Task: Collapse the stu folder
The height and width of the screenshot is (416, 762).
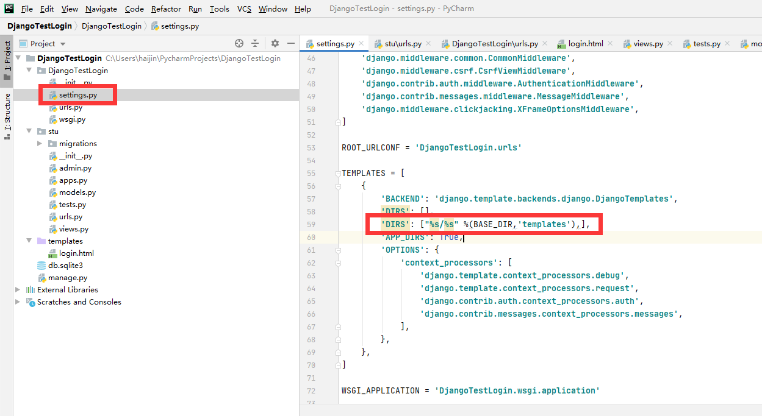Action: coord(29,131)
